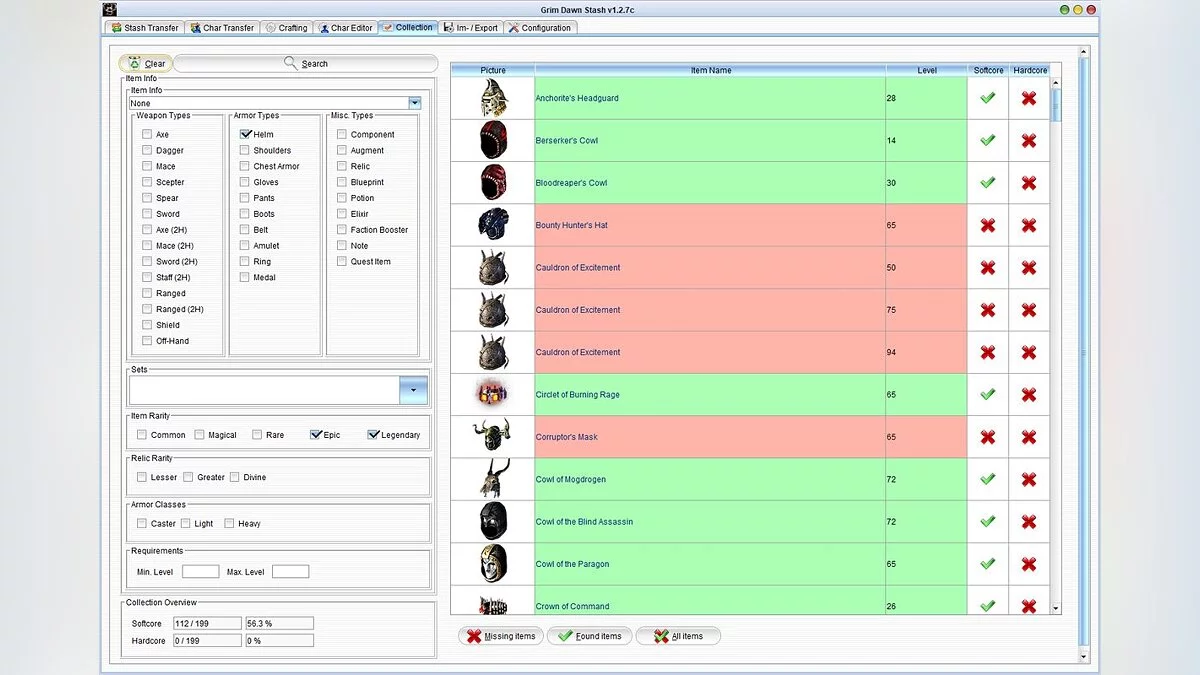
Task: Click the Anchorite's Headguard item picture
Action: coord(492,98)
